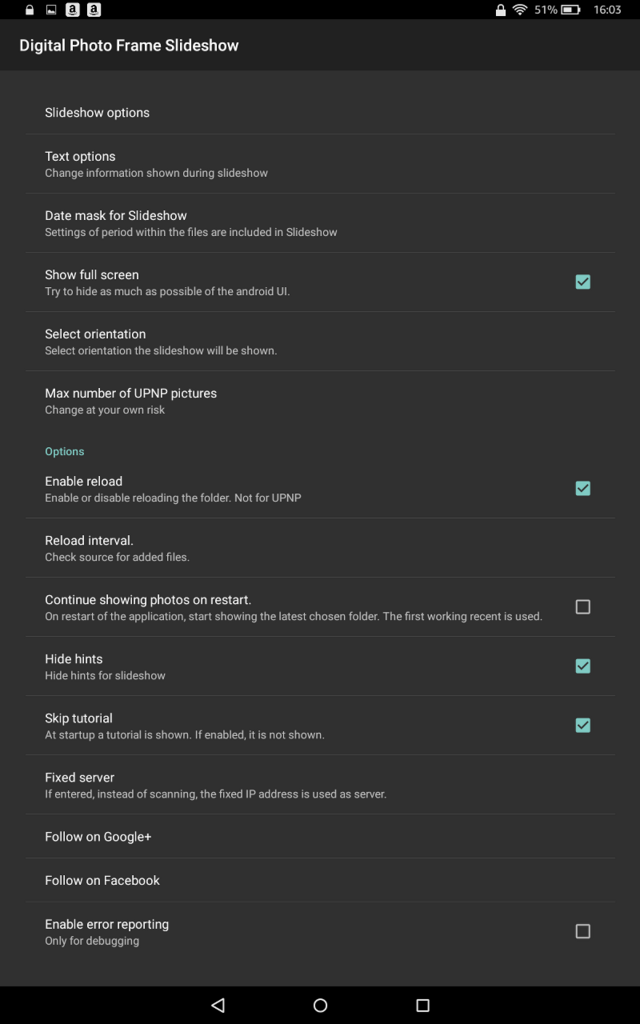Tap the battery indicator icon

[x=570, y=10]
